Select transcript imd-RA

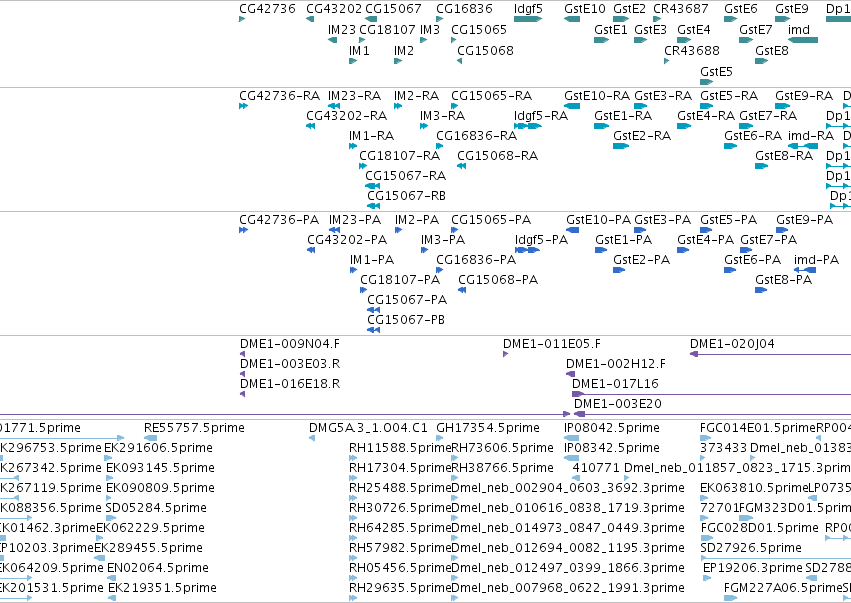(811, 136)
